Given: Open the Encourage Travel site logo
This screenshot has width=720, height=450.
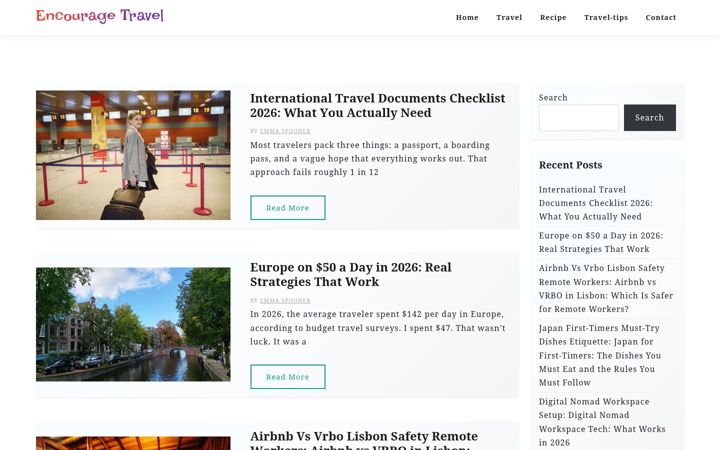Looking at the screenshot, I should [100, 16].
